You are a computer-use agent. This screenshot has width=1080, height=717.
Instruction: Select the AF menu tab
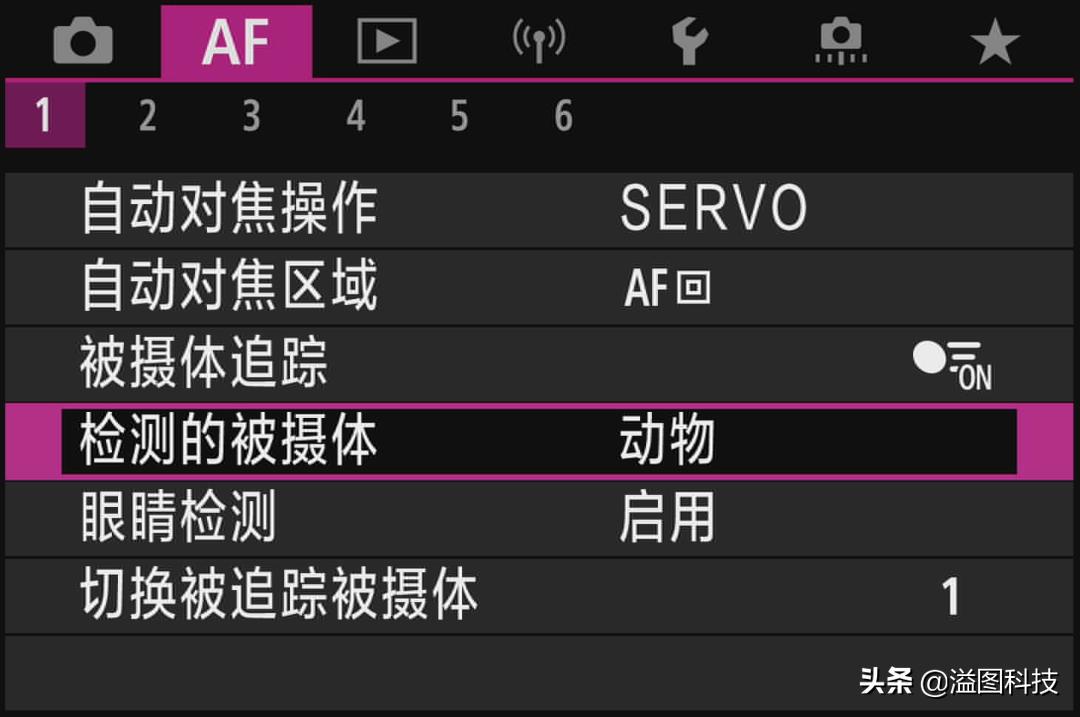tap(236, 43)
